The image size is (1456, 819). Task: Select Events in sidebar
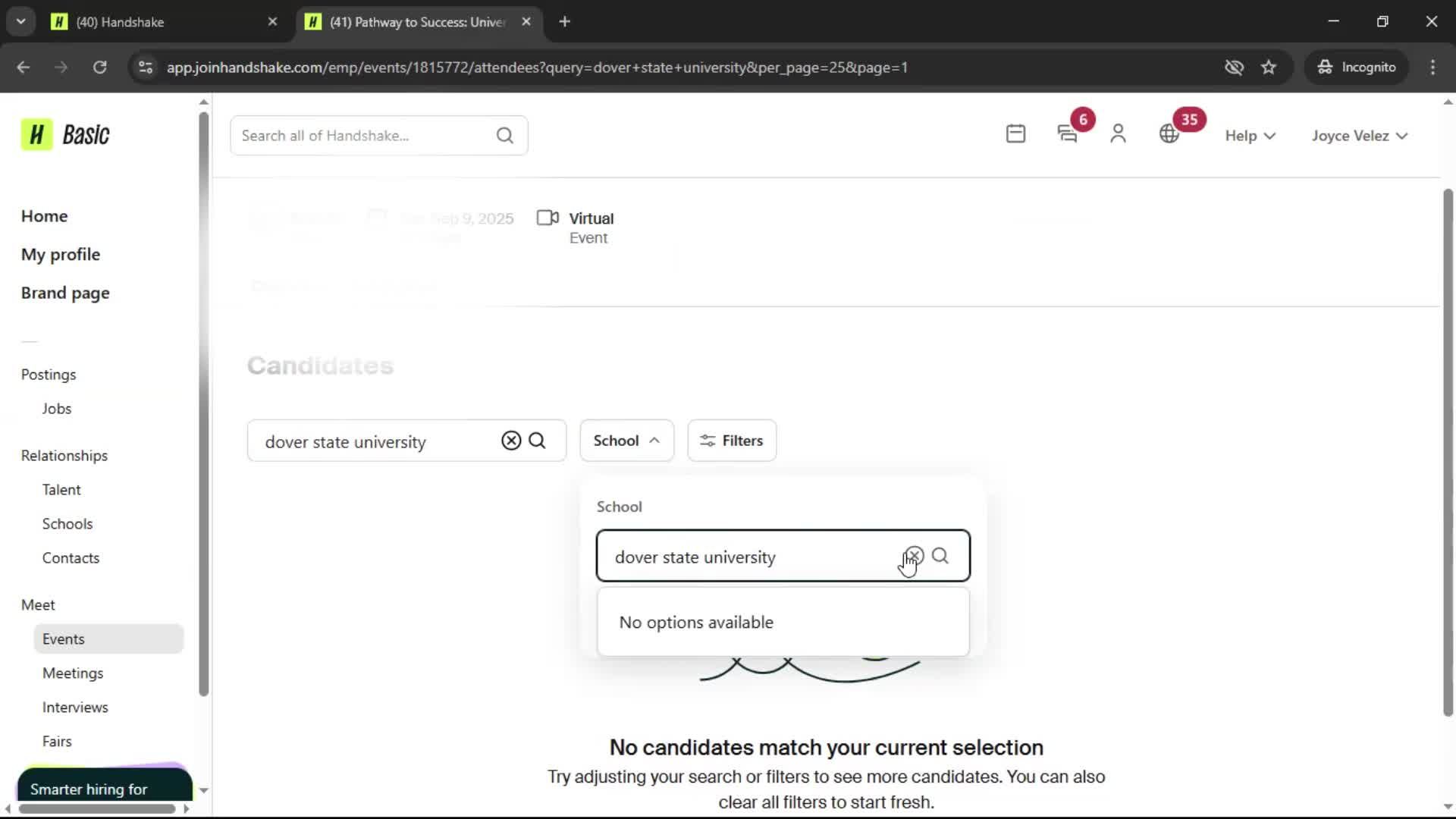(x=108, y=639)
